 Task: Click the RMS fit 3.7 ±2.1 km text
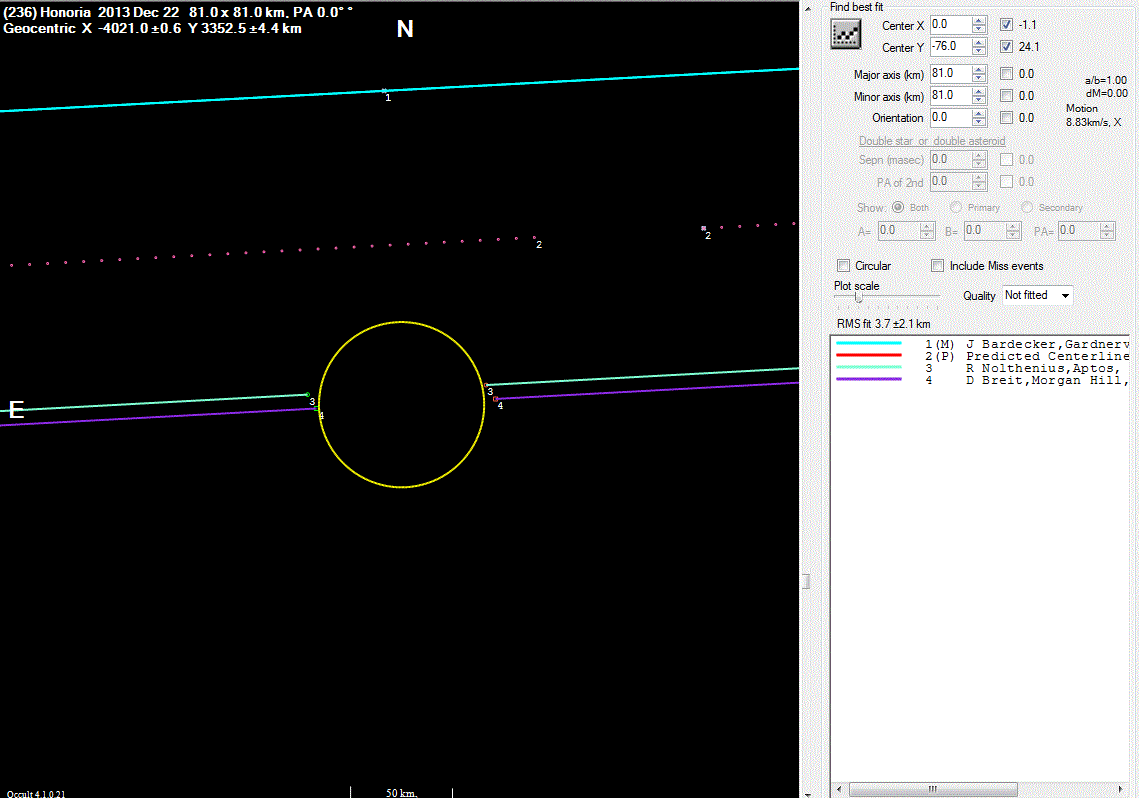tap(883, 324)
